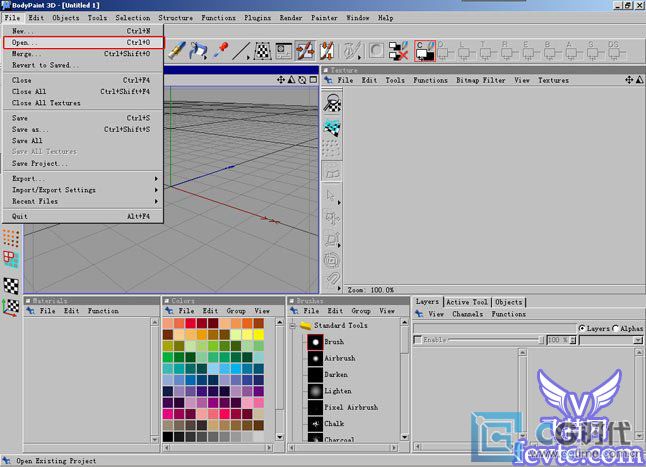Click the multi-channel brush X icon

[x=398, y=51]
